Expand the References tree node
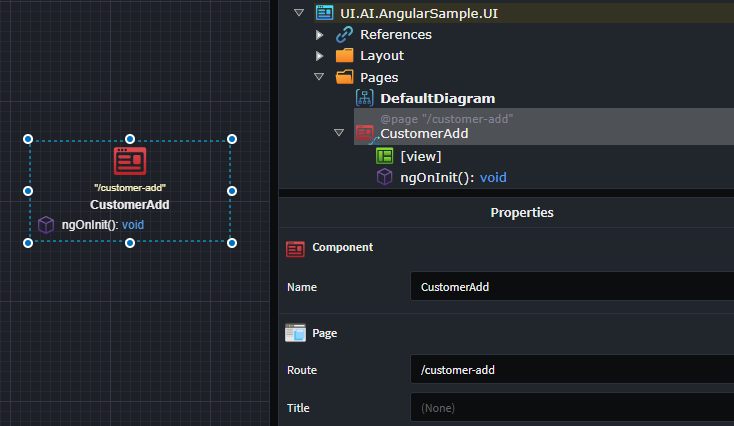Viewport: 734px width, 426px height. (319, 35)
